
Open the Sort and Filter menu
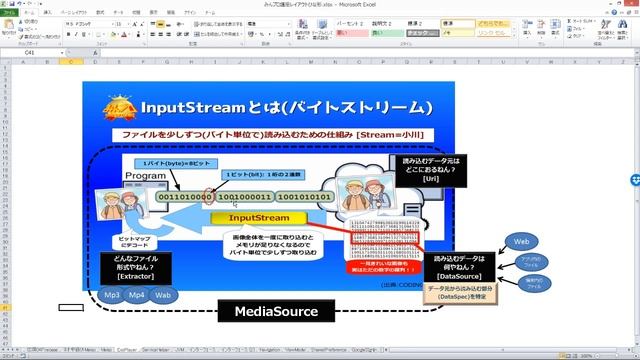[606, 29]
